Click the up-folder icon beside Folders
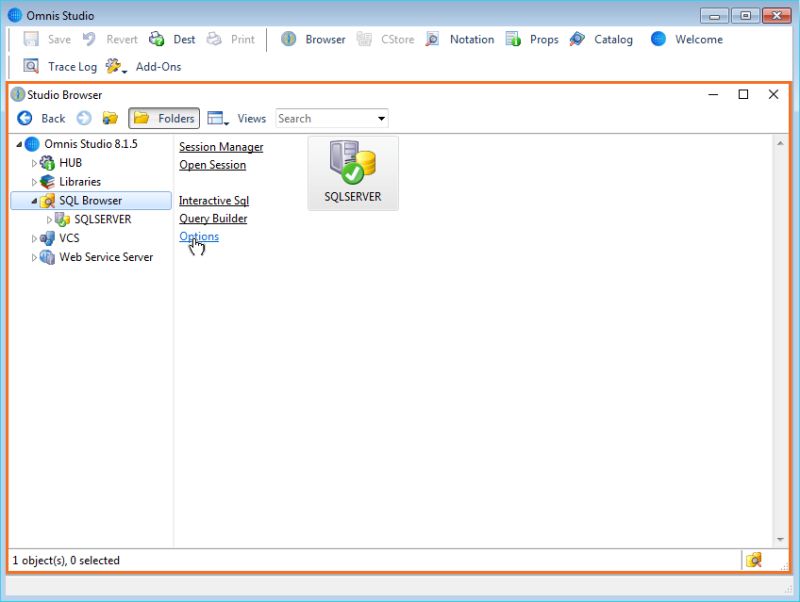The width and height of the screenshot is (800, 602). click(110, 118)
